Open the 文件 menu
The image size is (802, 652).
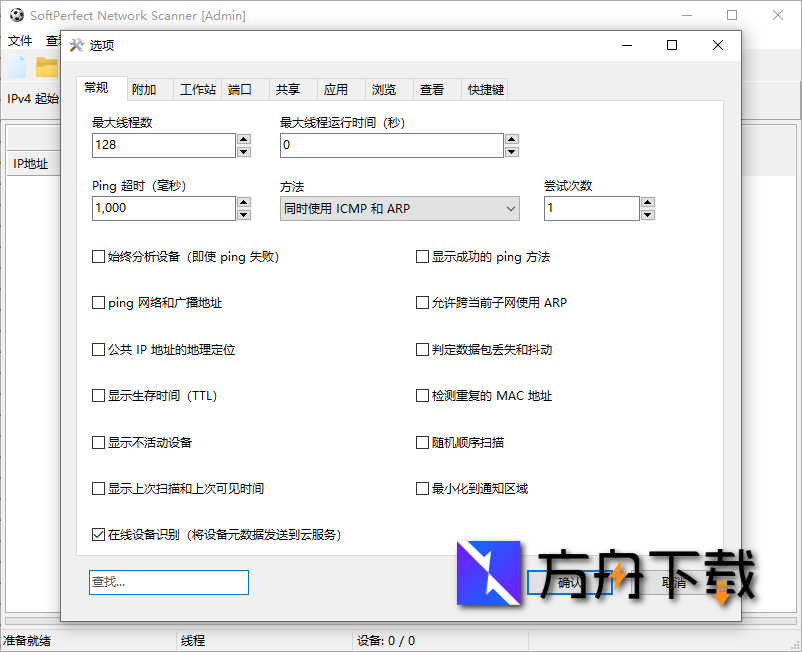[20, 40]
